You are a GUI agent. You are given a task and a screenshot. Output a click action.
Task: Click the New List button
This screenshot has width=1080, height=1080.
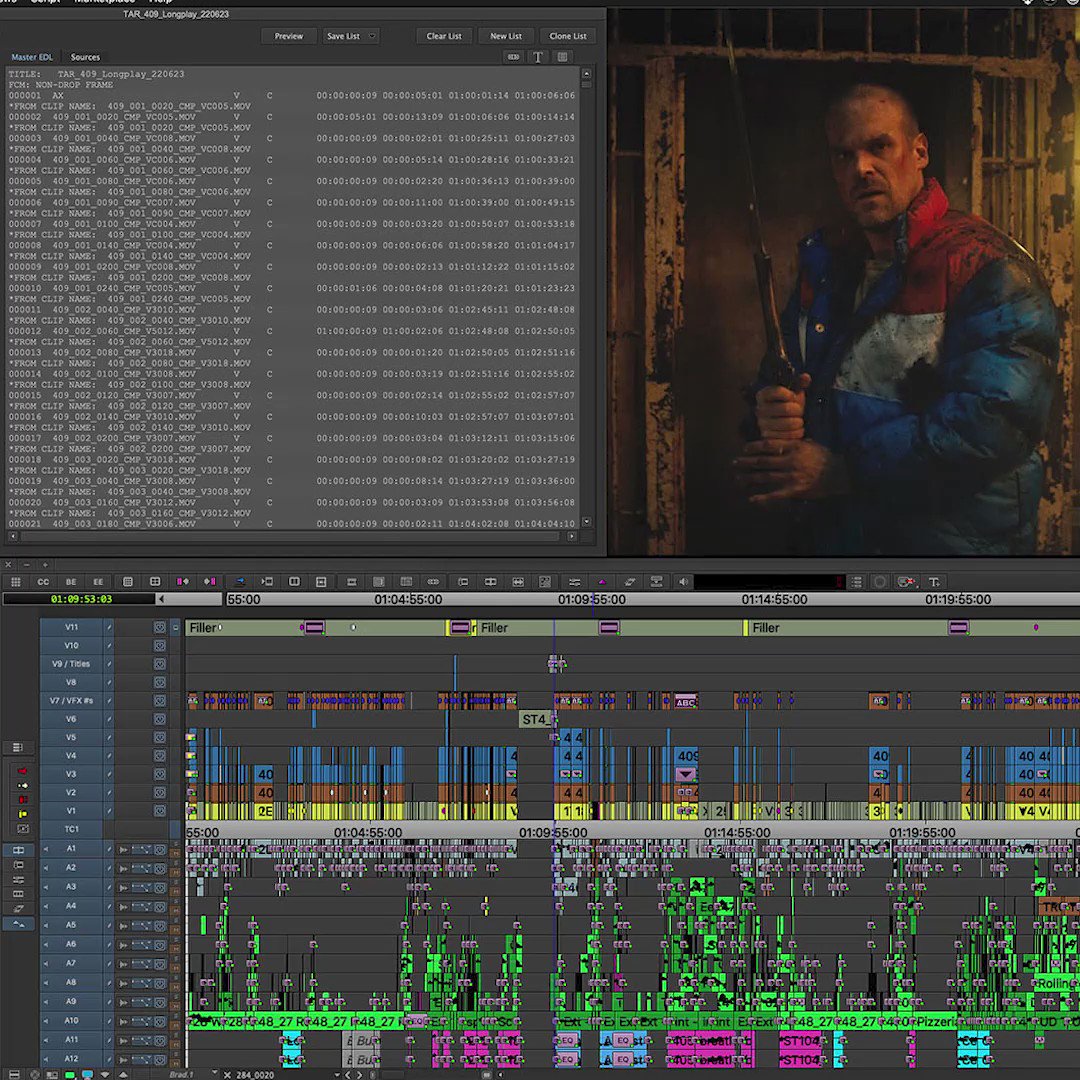coord(506,36)
